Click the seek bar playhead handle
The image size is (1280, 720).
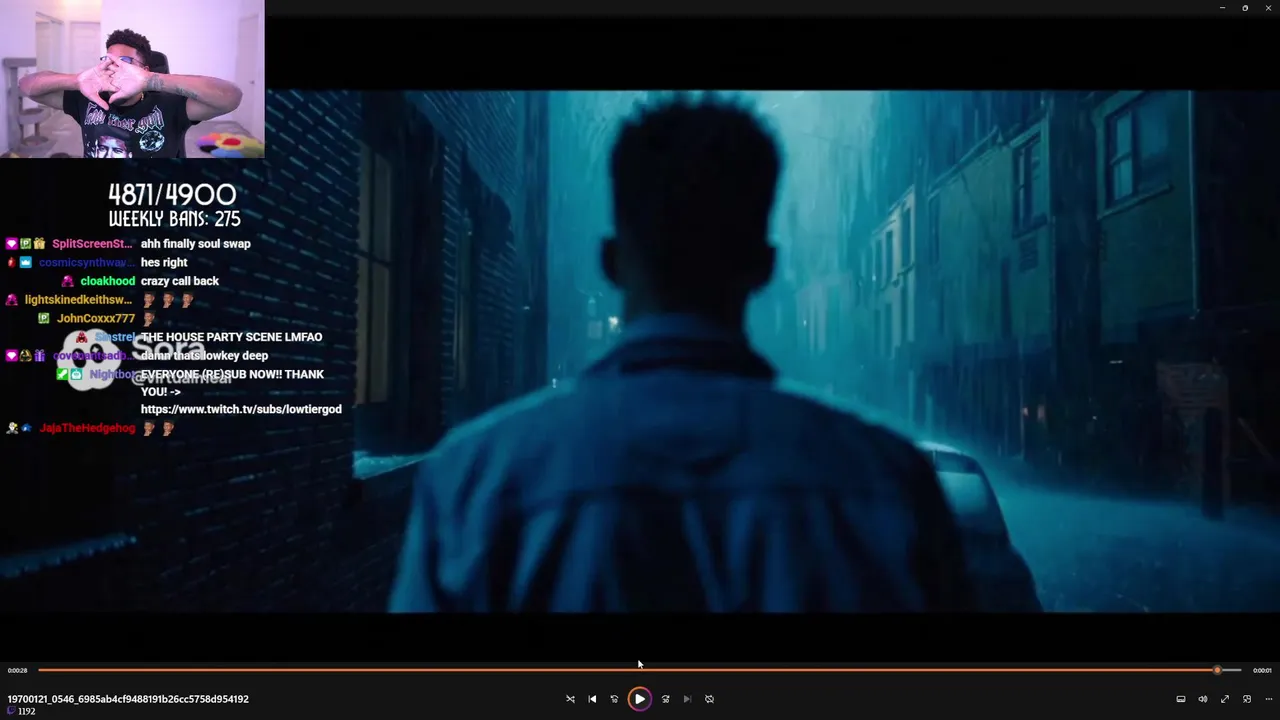coord(1217,670)
